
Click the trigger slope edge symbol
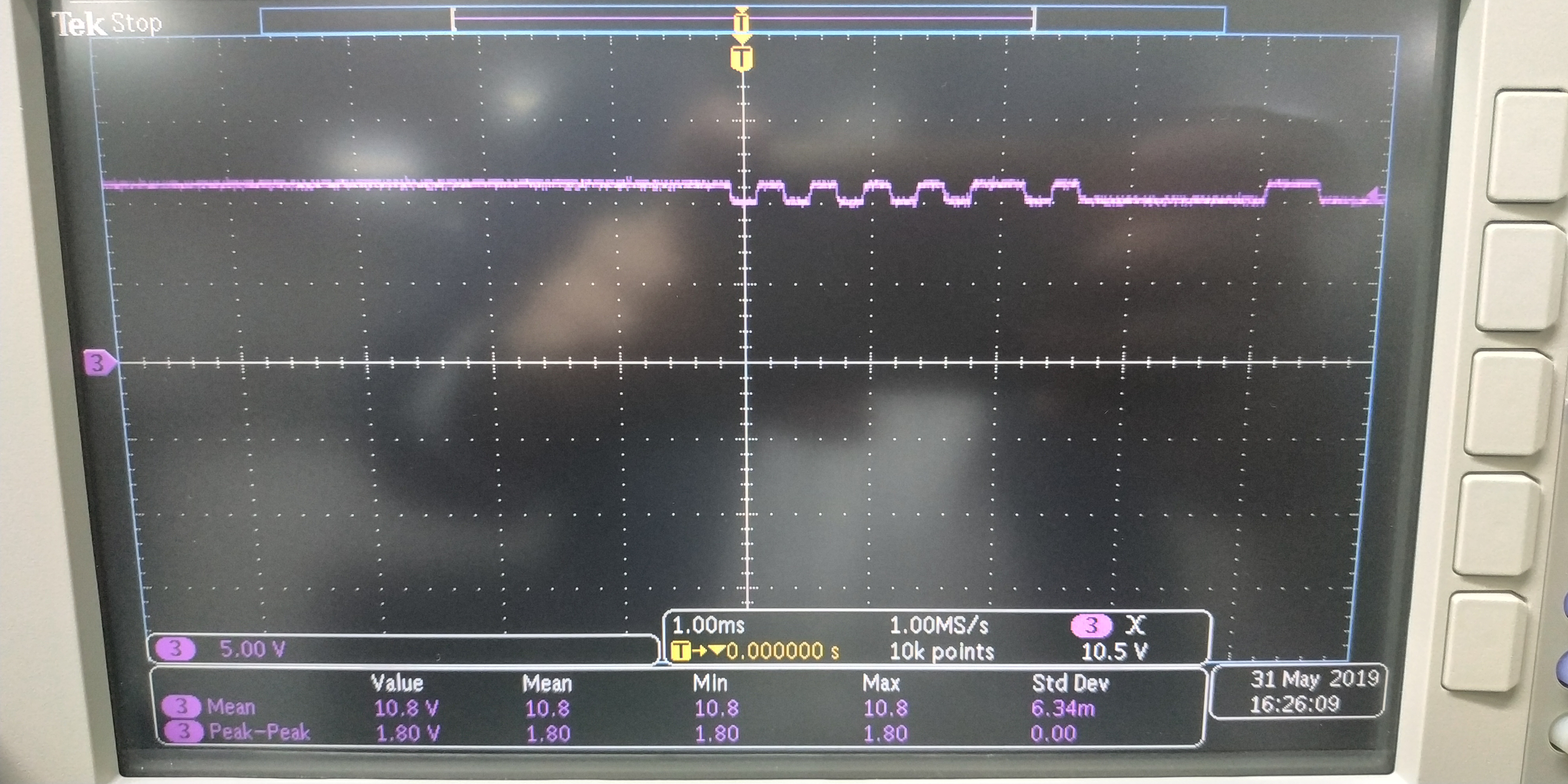click(1134, 625)
